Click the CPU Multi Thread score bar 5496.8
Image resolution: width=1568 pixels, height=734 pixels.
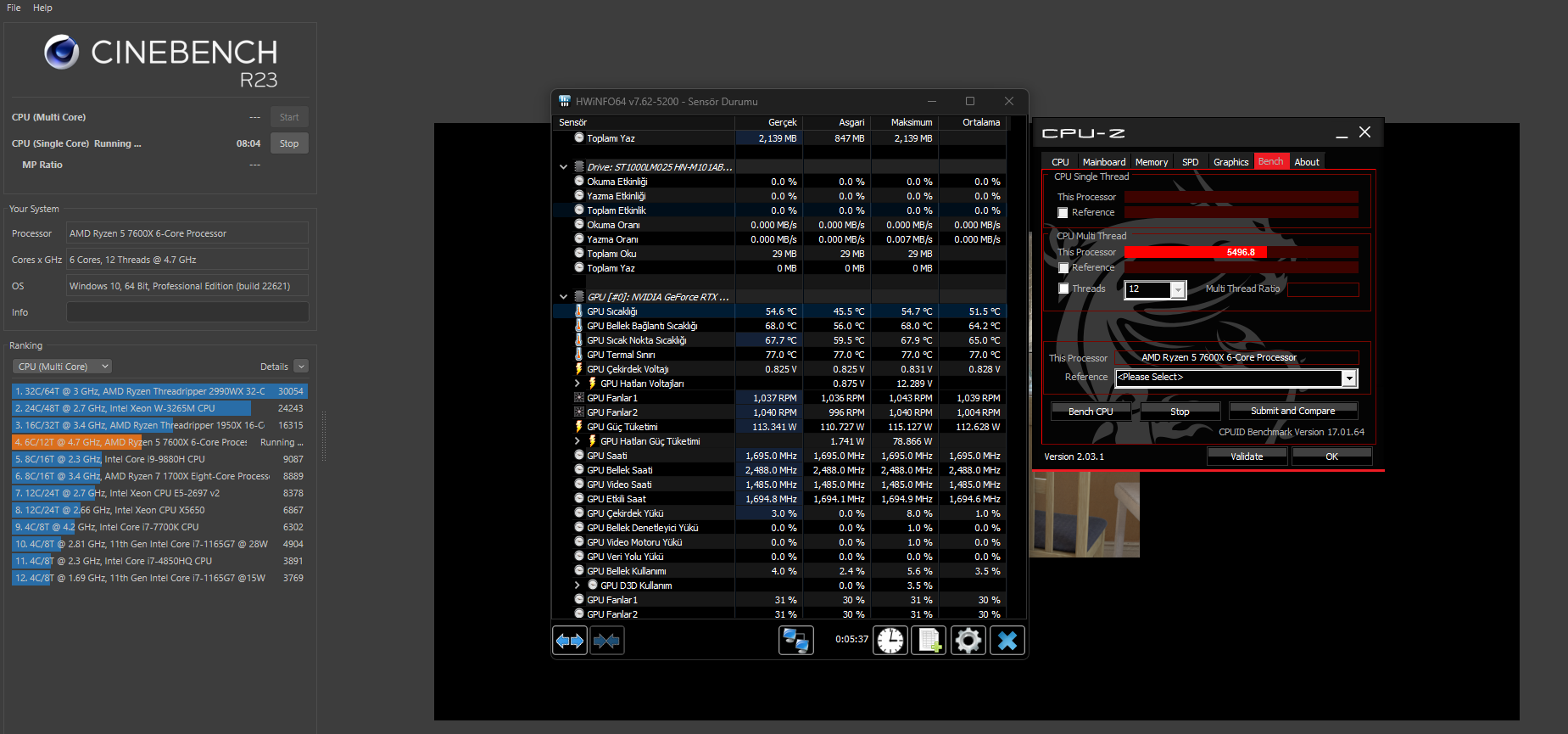(1242, 252)
